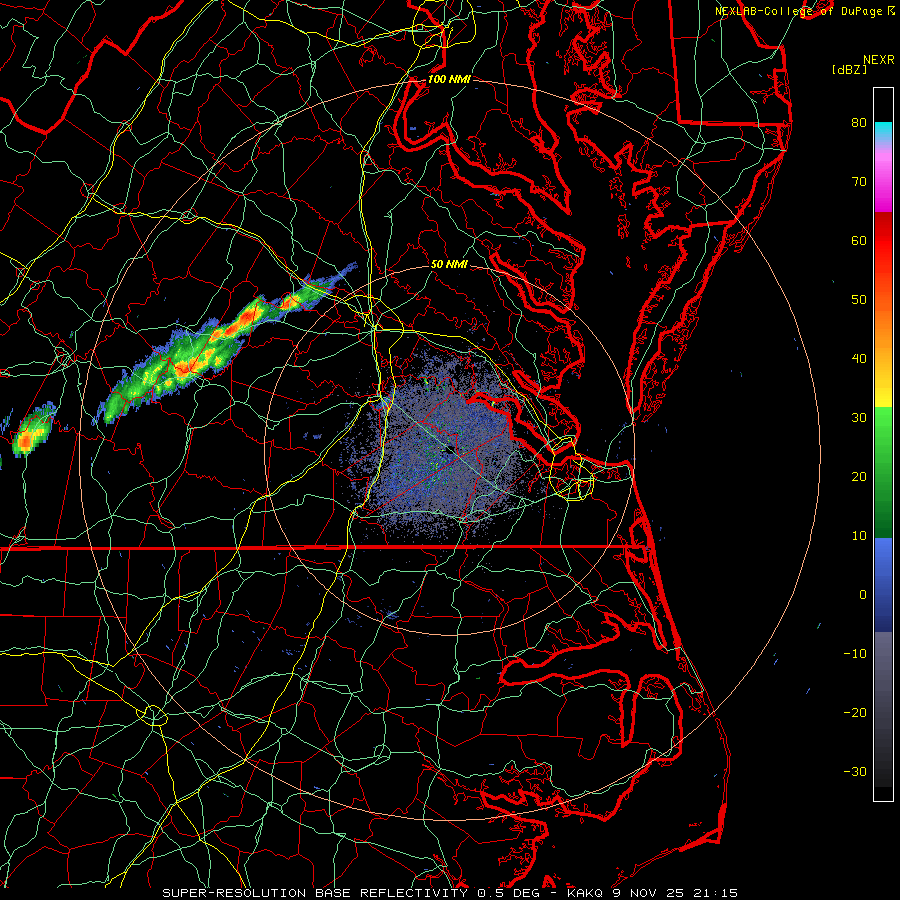900x900 pixels.
Task: Click the 50 NMI range ring label
Action: [449, 264]
